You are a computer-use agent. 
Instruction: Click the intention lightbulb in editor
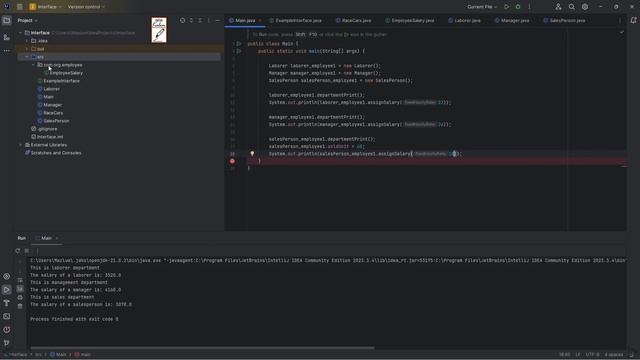coord(252,153)
